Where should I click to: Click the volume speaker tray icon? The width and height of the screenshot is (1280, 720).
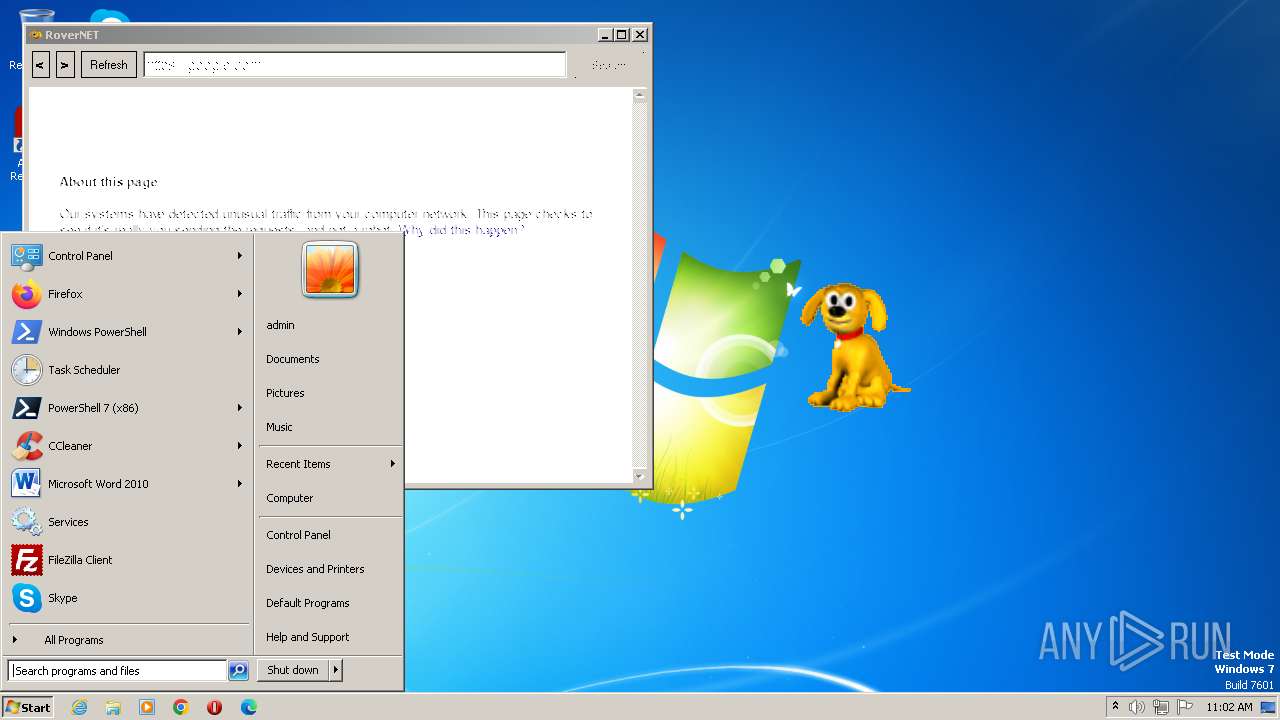[x=1137, y=707]
